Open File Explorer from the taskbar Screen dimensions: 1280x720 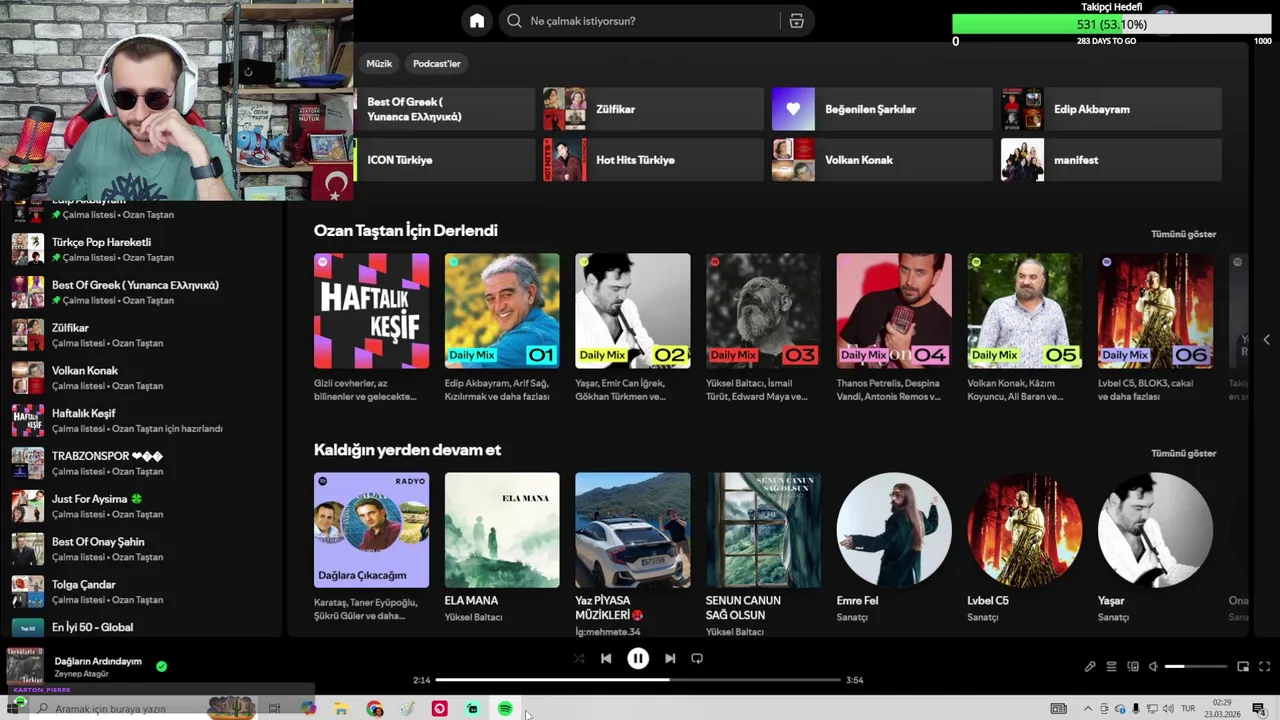(x=341, y=708)
